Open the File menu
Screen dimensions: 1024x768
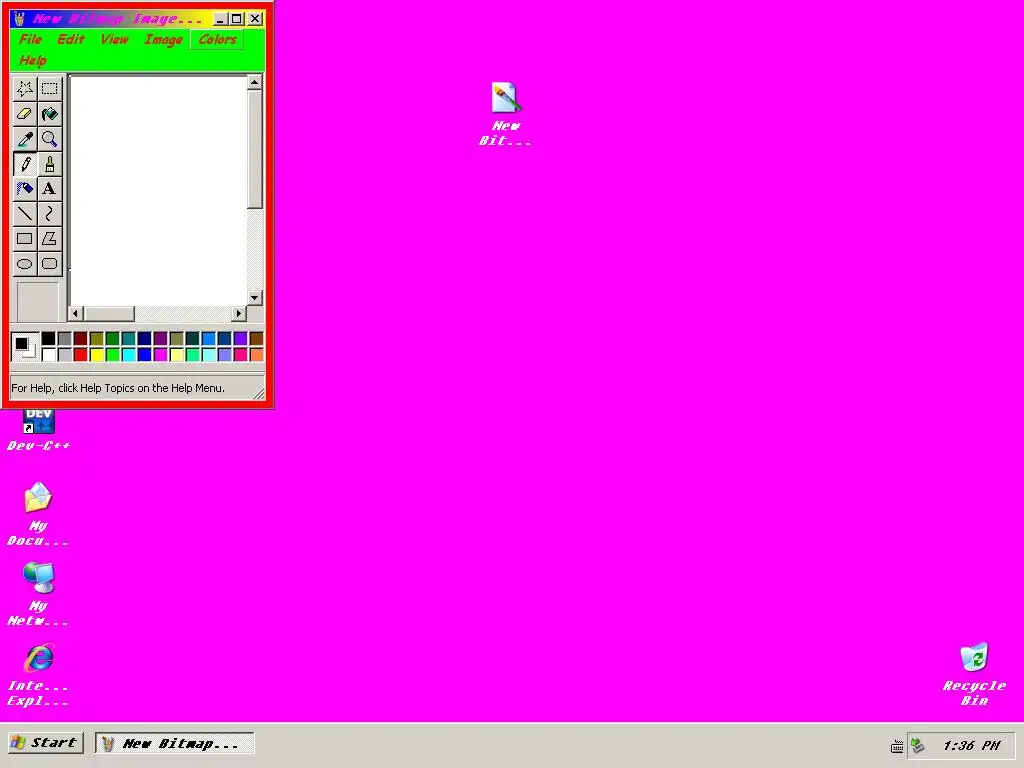coord(30,39)
